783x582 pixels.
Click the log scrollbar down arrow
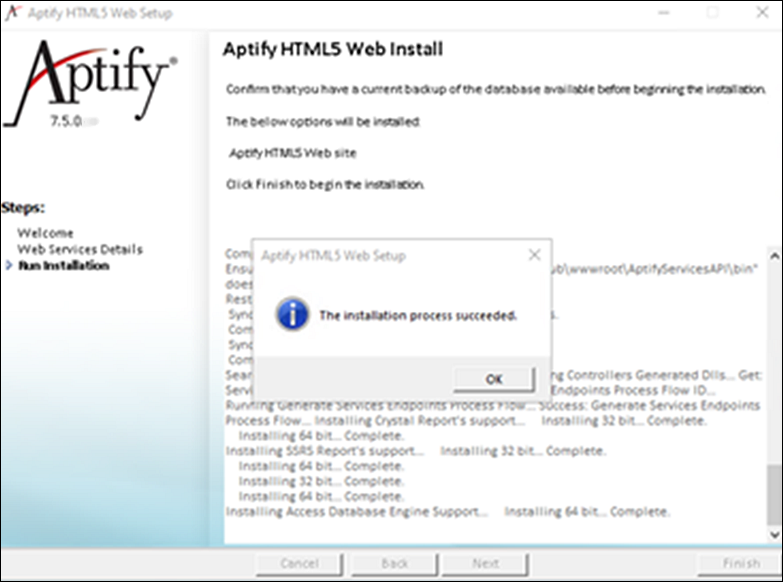coord(774,535)
